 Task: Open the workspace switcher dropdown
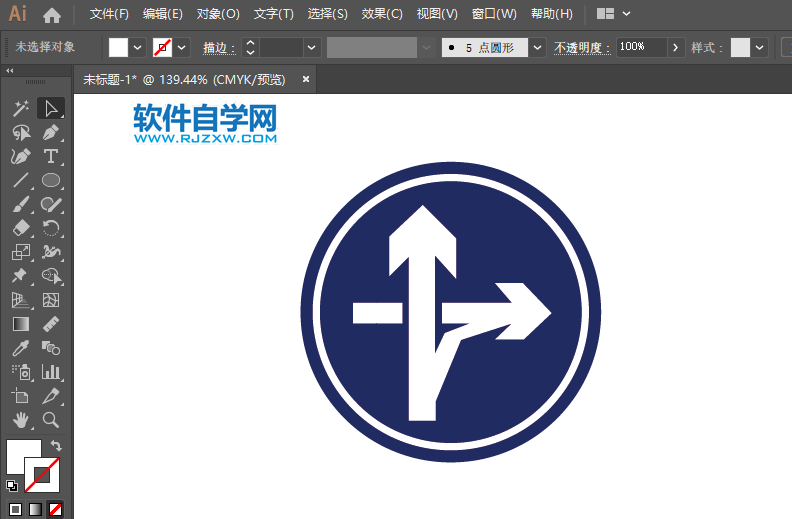pos(626,14)
